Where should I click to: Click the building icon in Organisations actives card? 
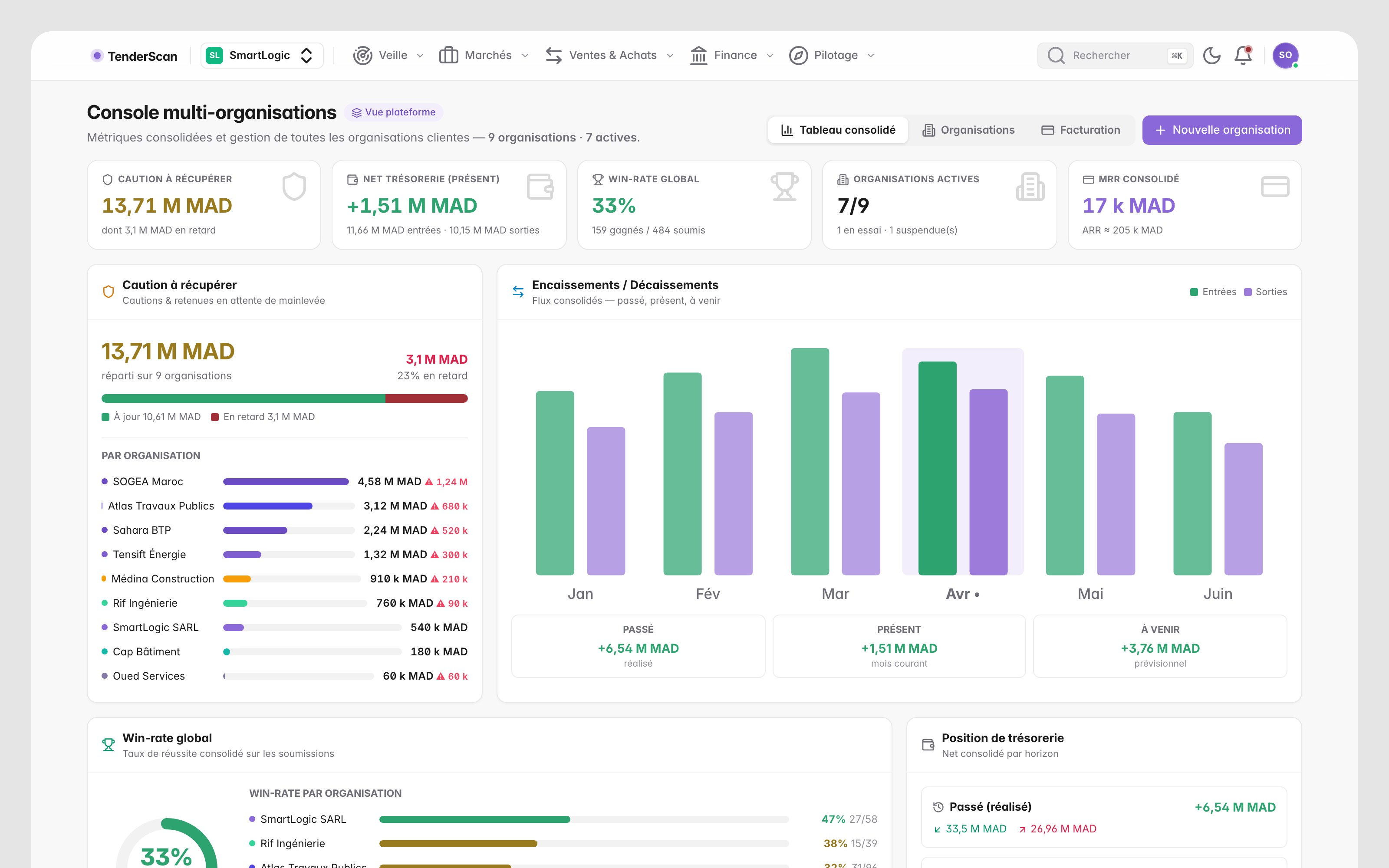pos(1030,187)
